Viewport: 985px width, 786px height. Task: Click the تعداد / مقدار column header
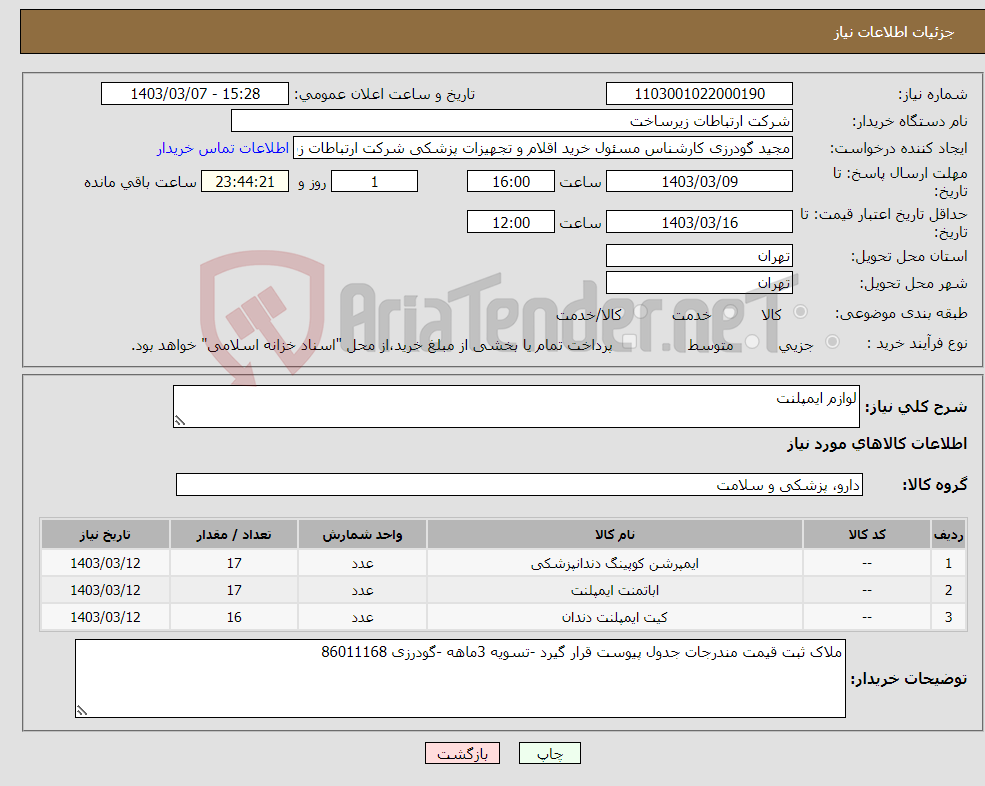tap(234, 534)
